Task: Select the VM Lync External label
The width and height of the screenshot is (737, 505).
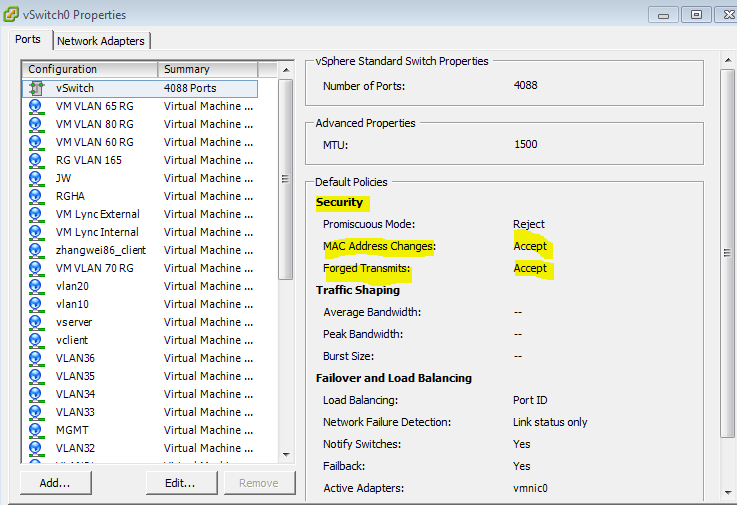Action: pyautogui.click(x=97, y=214)
